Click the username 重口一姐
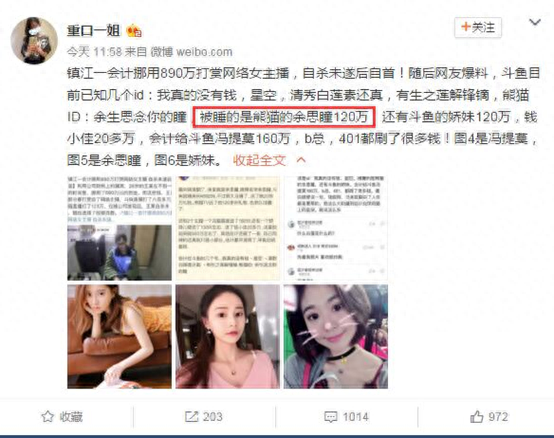 click(x=94, y=30)
